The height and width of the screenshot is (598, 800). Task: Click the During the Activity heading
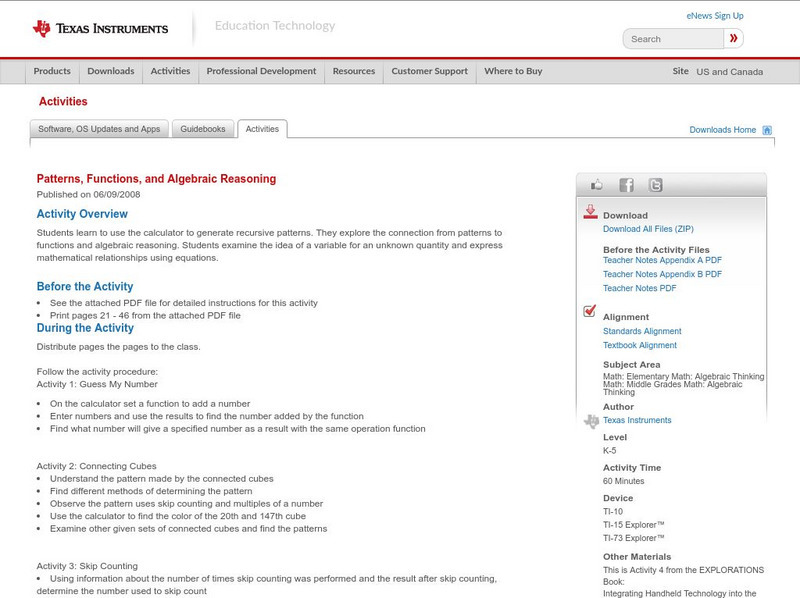point(85,328)
